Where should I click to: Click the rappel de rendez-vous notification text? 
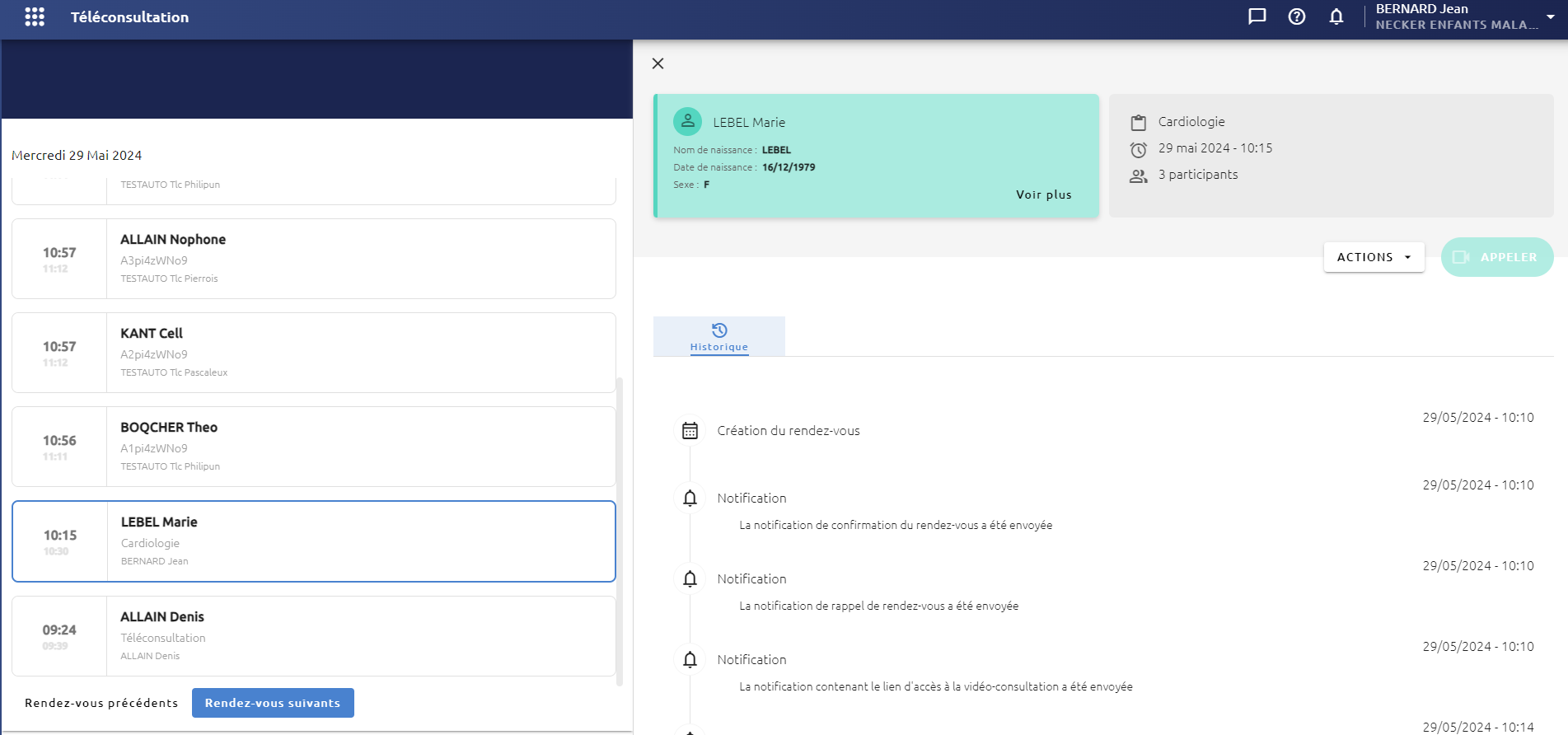point(878,606)
